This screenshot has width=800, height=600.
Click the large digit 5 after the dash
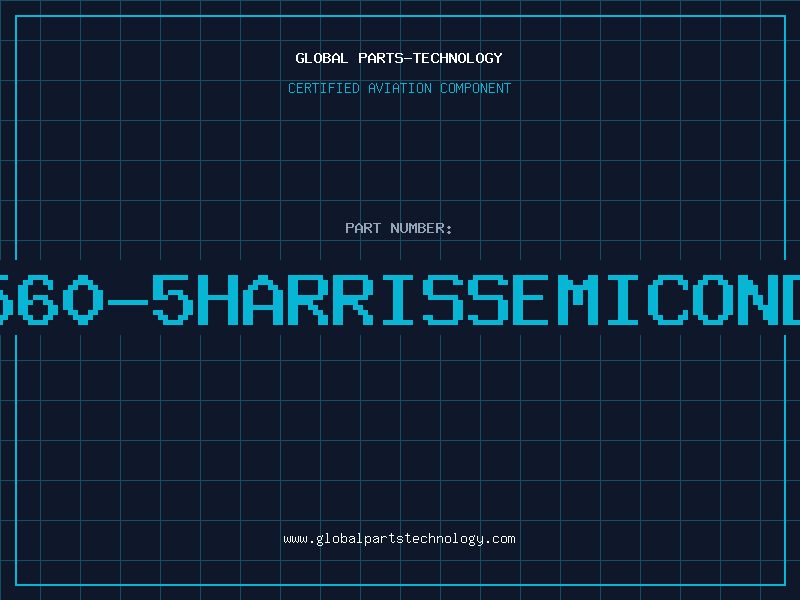(172, 299)
